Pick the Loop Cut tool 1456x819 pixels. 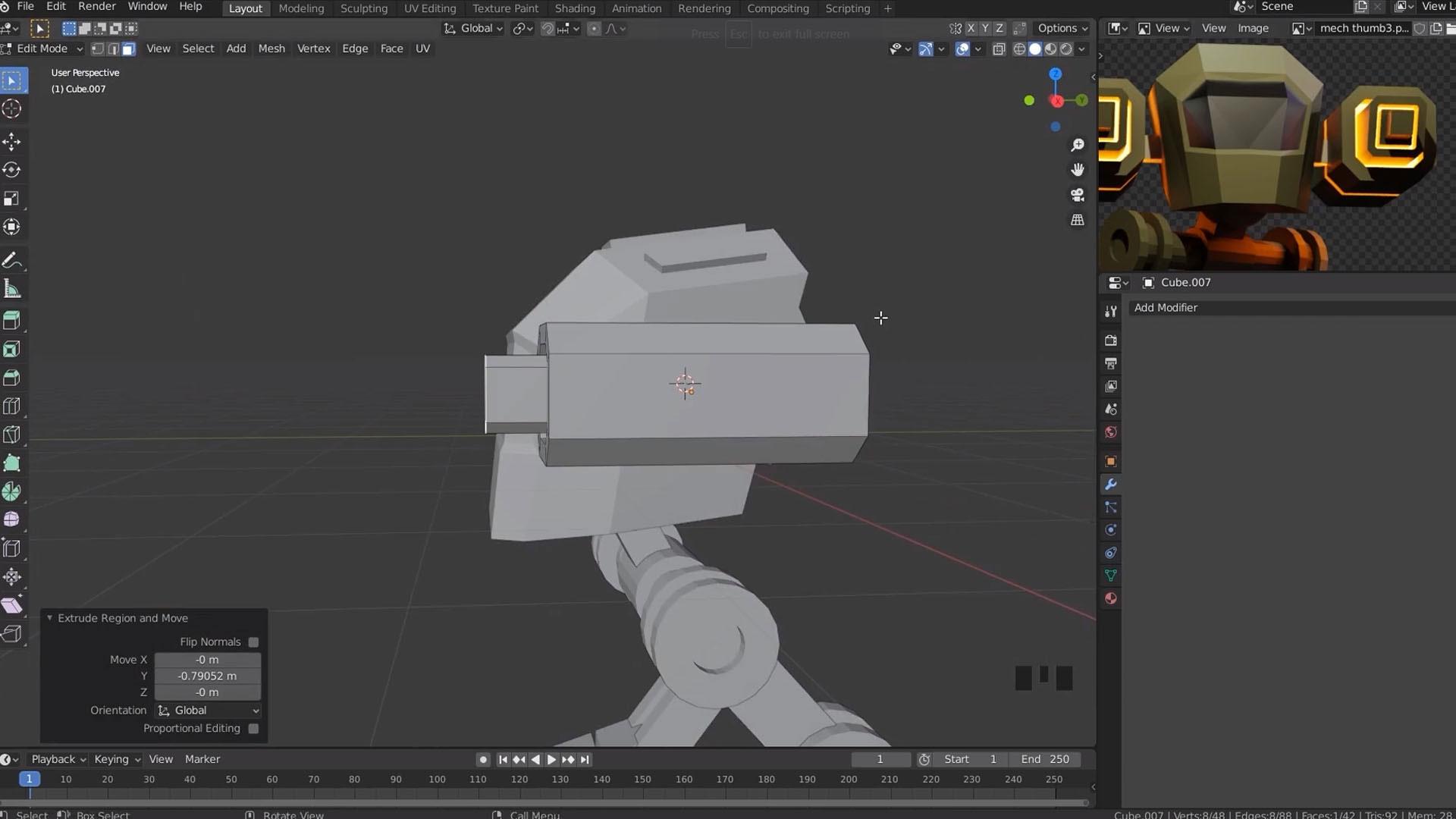[x=12, y=406]
